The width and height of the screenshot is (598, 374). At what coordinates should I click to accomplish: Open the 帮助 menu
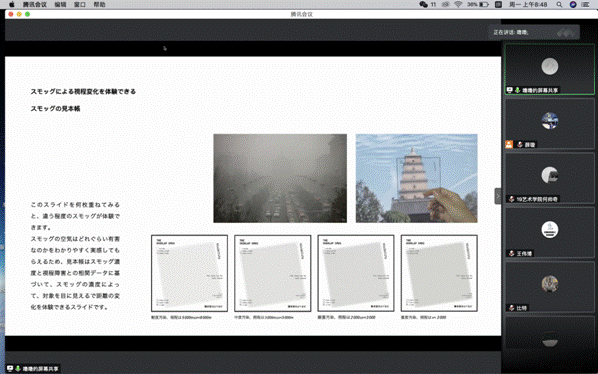point(99,5)
